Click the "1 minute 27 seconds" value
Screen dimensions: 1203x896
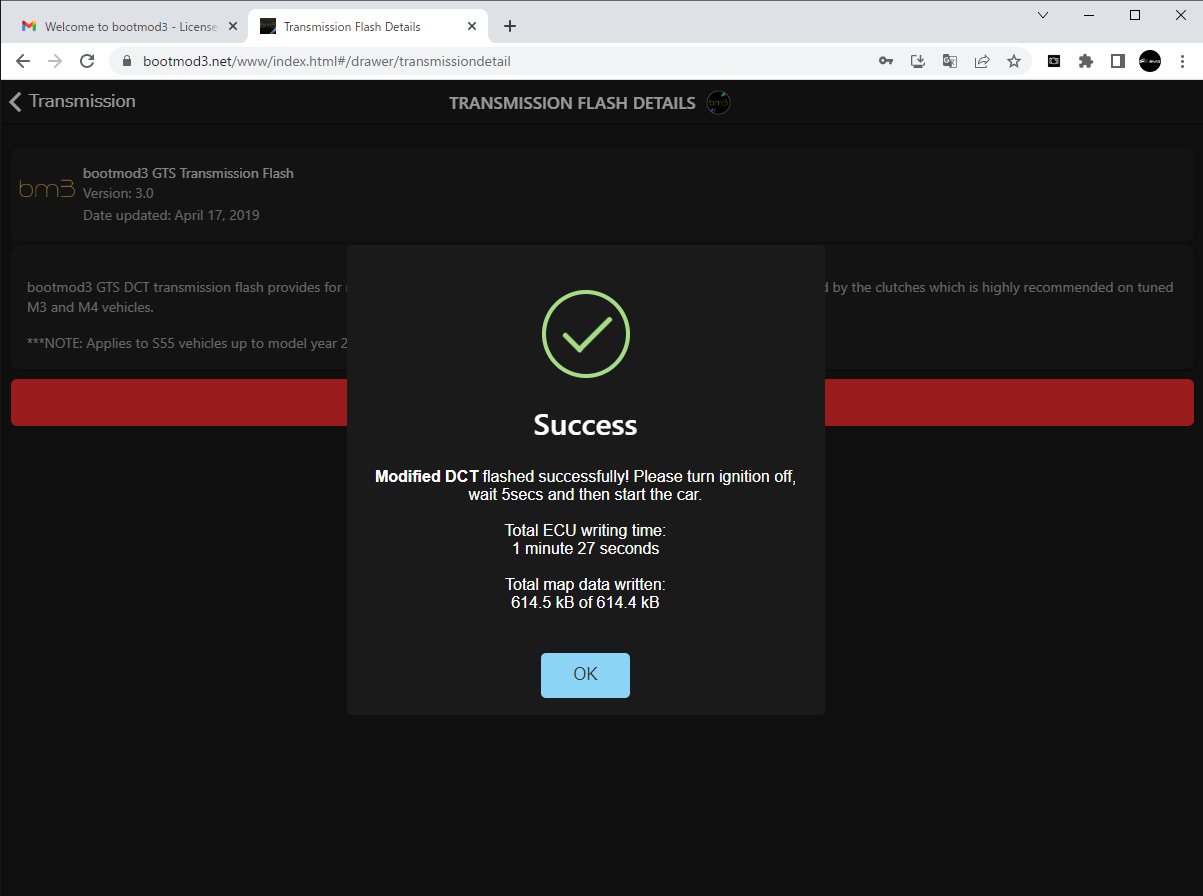[585, 548]
